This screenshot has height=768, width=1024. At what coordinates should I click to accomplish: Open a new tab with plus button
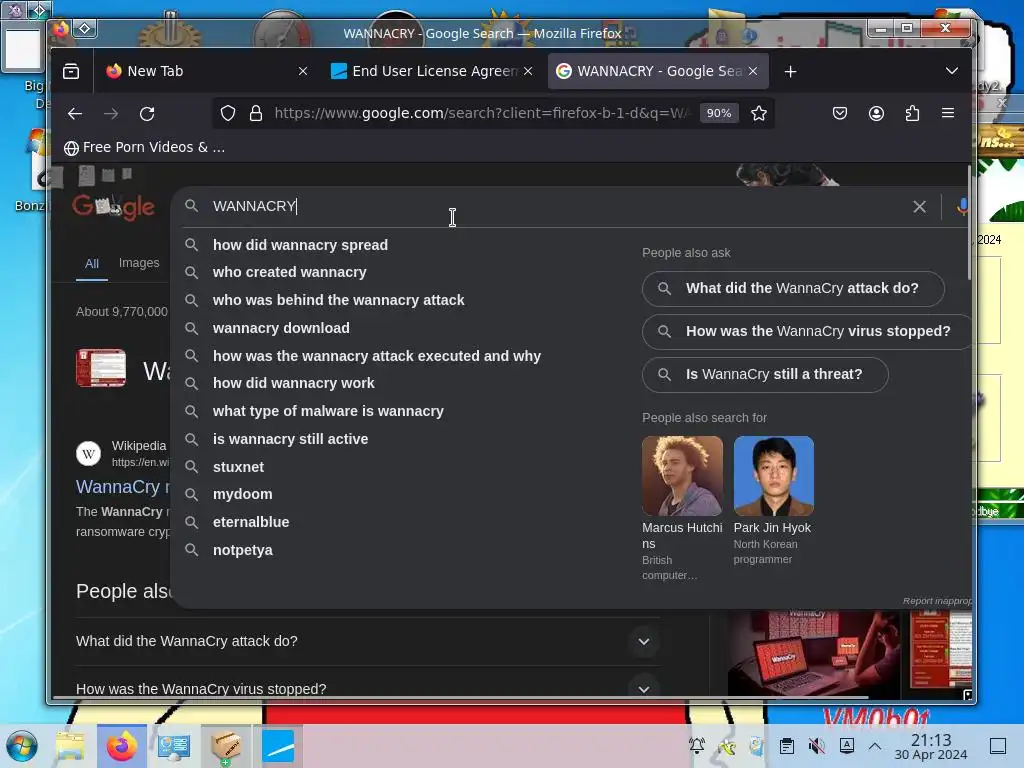point(790,71)
